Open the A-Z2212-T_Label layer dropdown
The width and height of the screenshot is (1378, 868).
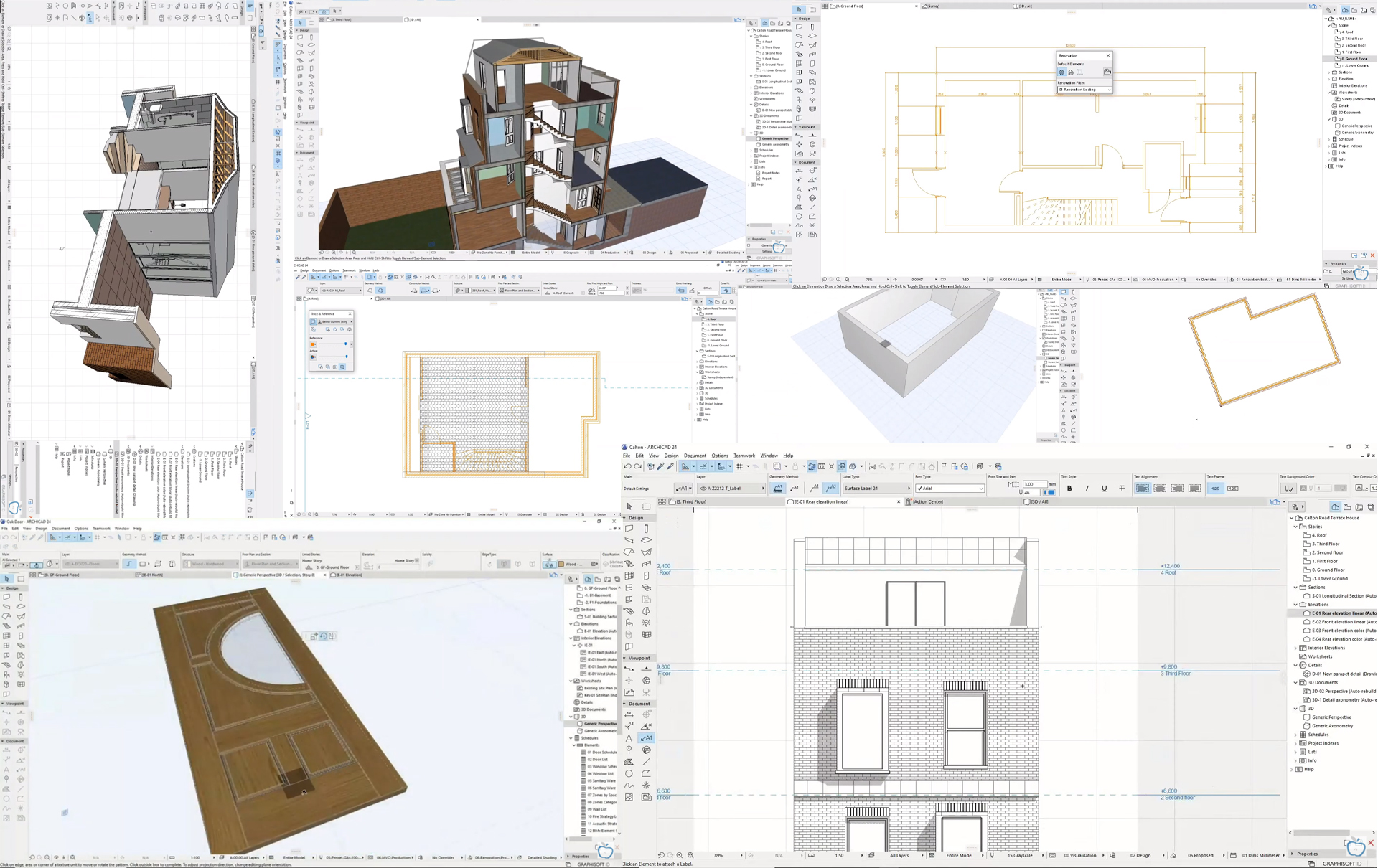pos(733,489)
